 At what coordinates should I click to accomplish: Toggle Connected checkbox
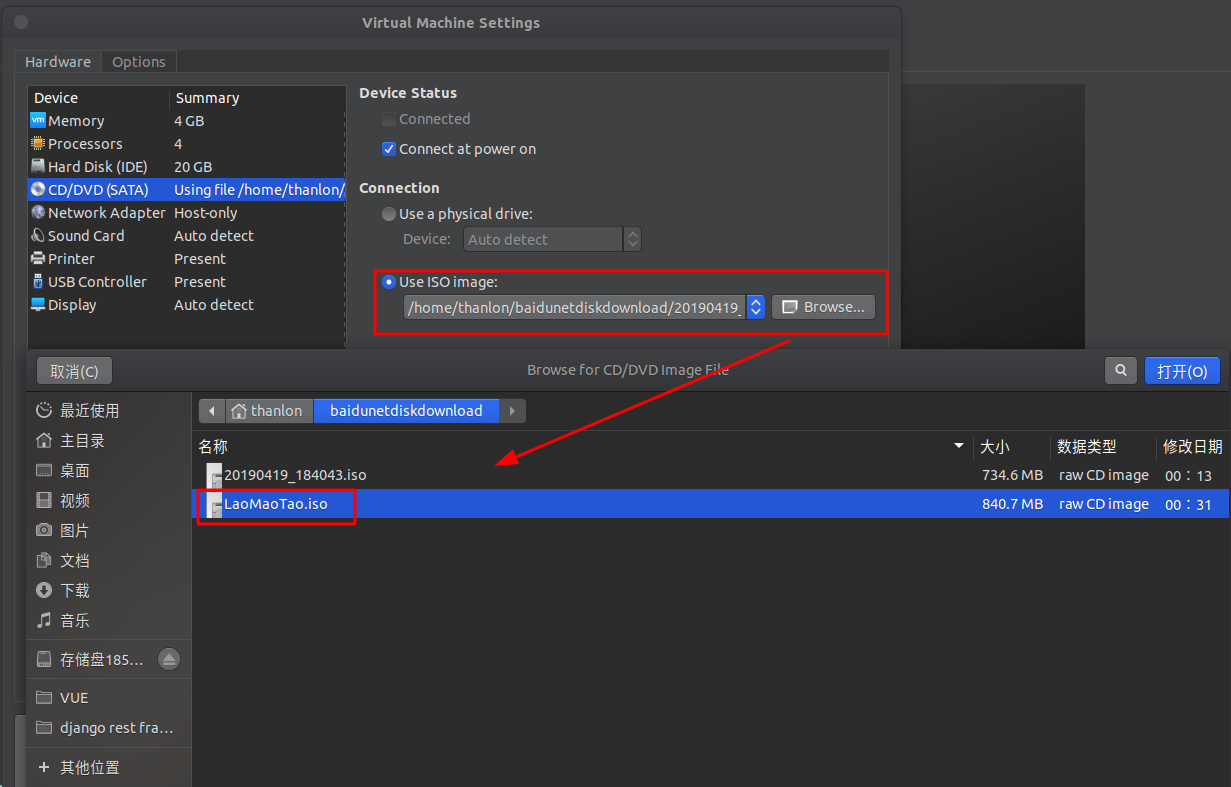(388, 119)
